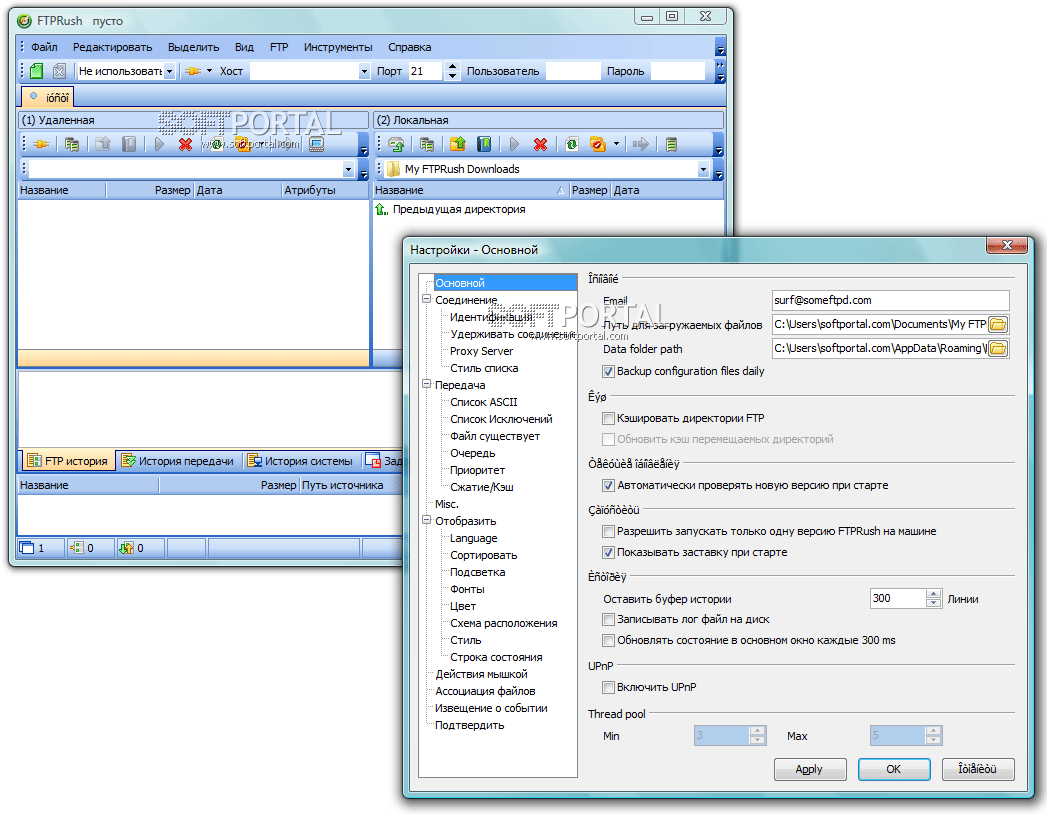Open the Файл menu
The image size is (1047, 814).
click(x=44, y=47)
